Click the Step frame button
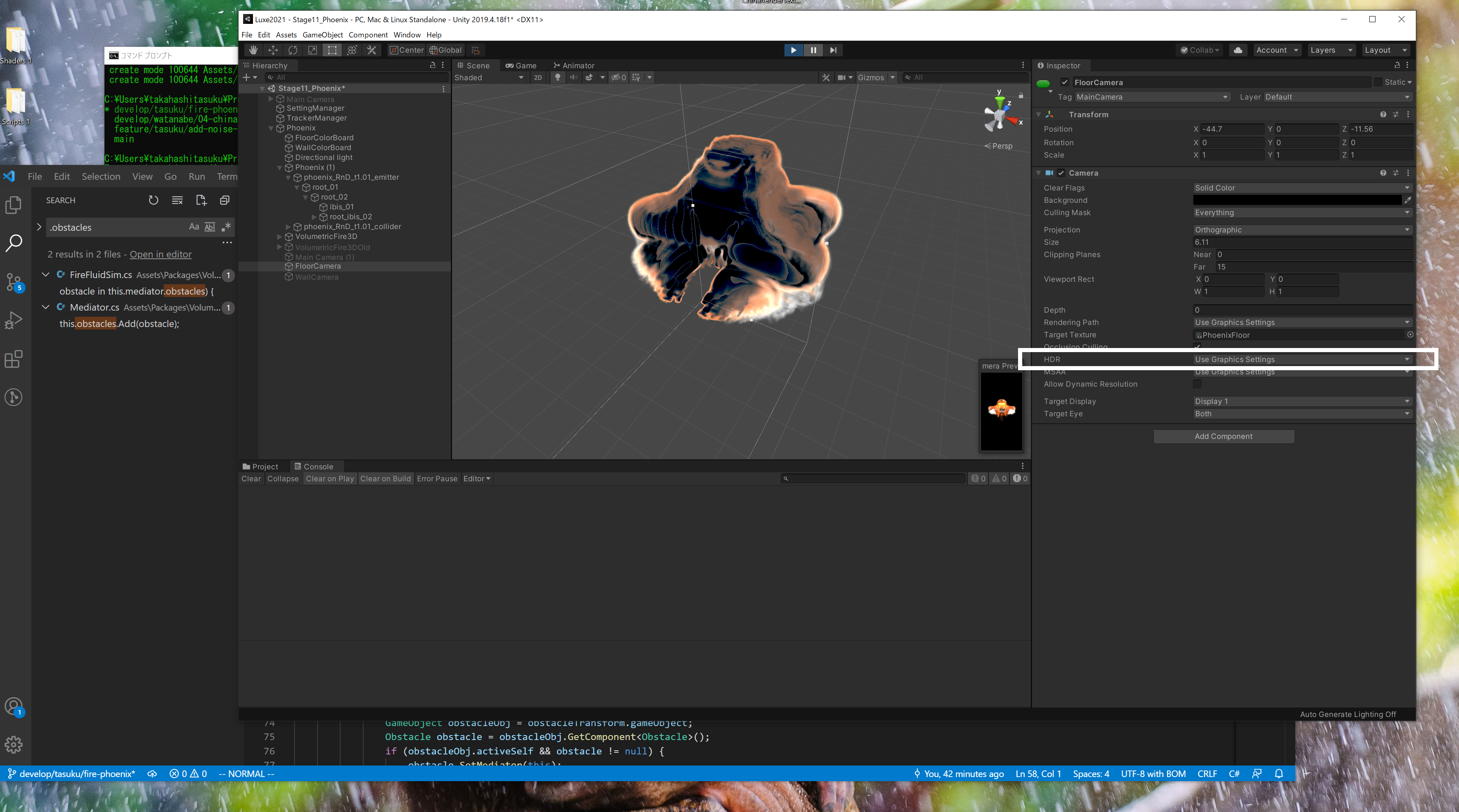The width and height of the screenshot is (1459, 812). 833,50
